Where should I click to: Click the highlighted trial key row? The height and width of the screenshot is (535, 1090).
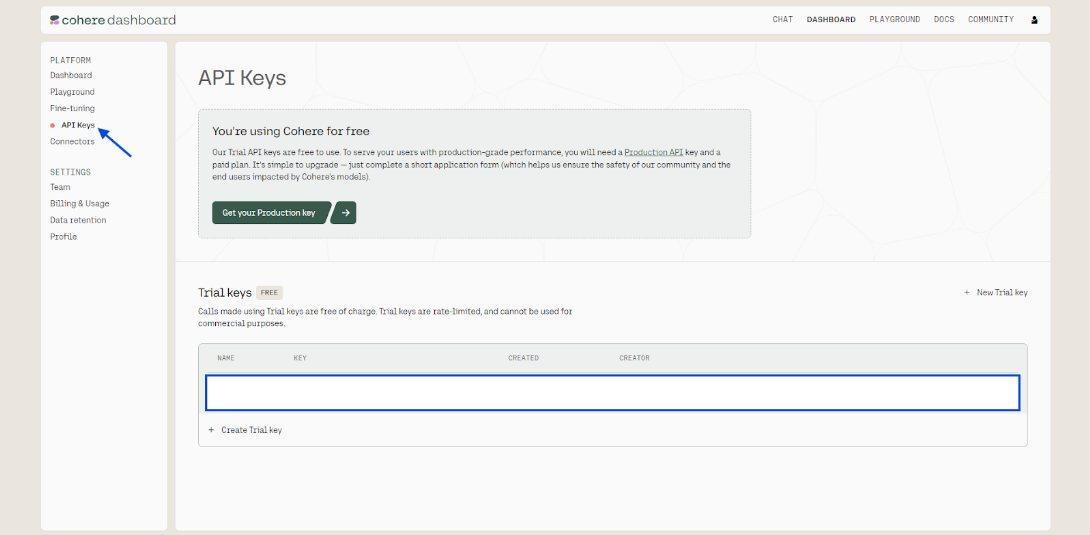pyautogui.click(x=612, y=393)
